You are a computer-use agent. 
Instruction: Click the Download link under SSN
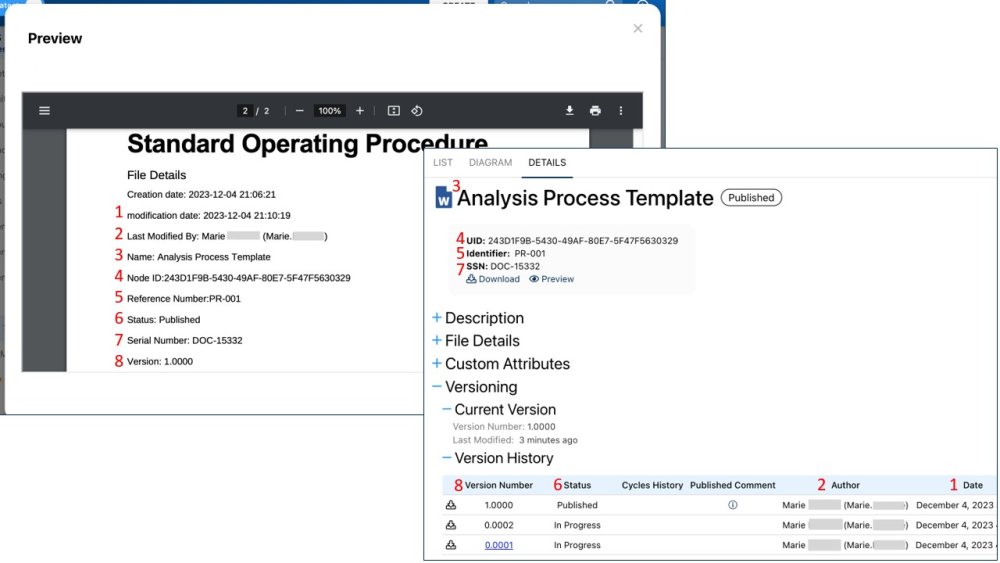[493, 279]
